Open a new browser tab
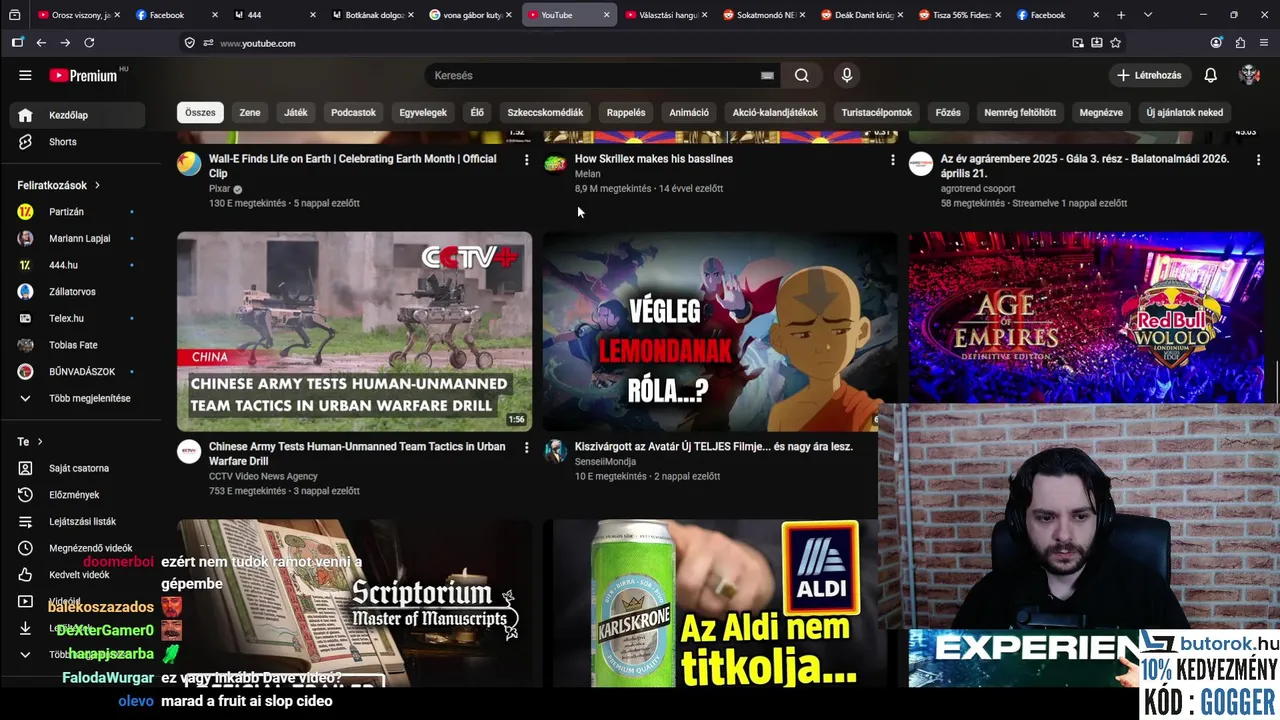 point(1121,15)
